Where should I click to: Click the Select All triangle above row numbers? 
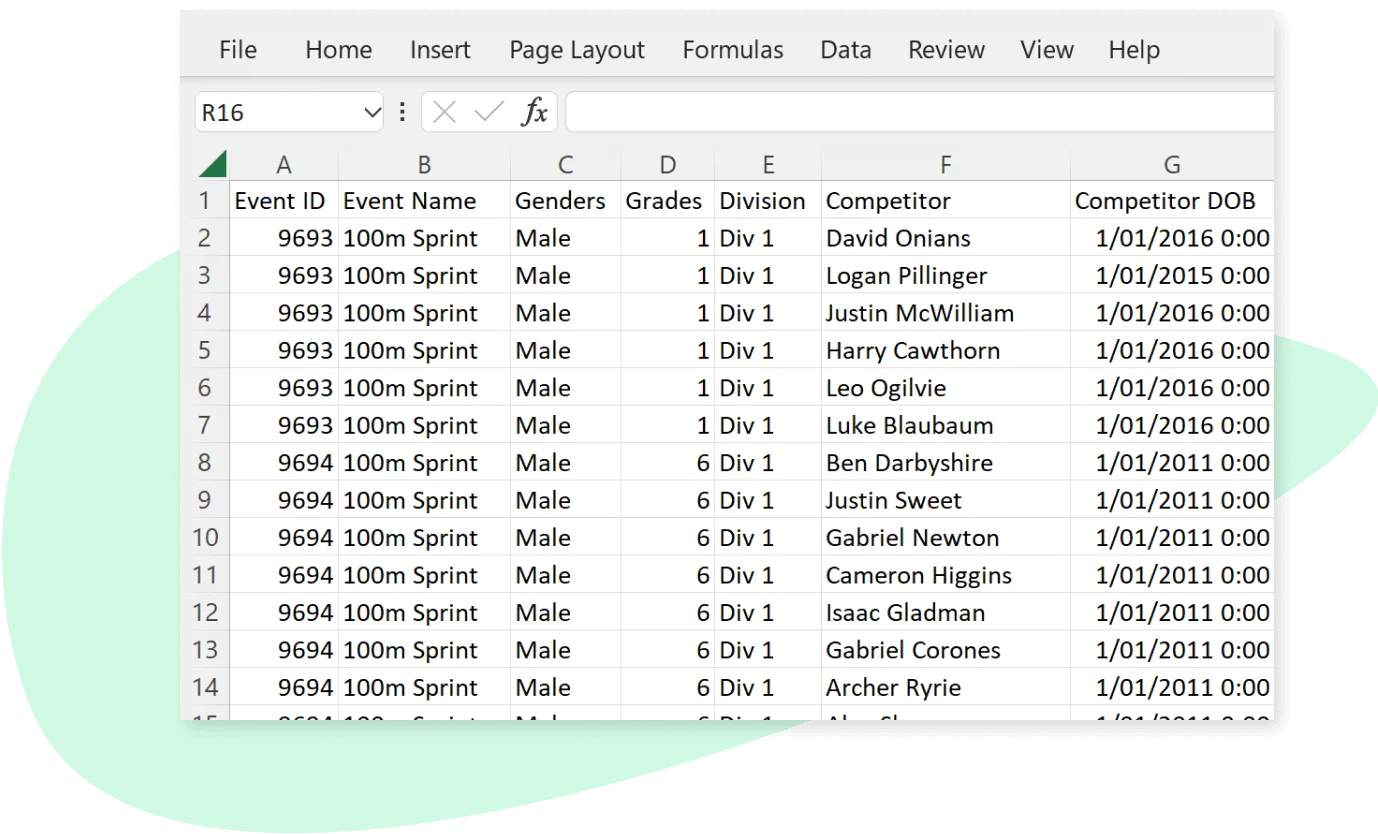point(213,163)
